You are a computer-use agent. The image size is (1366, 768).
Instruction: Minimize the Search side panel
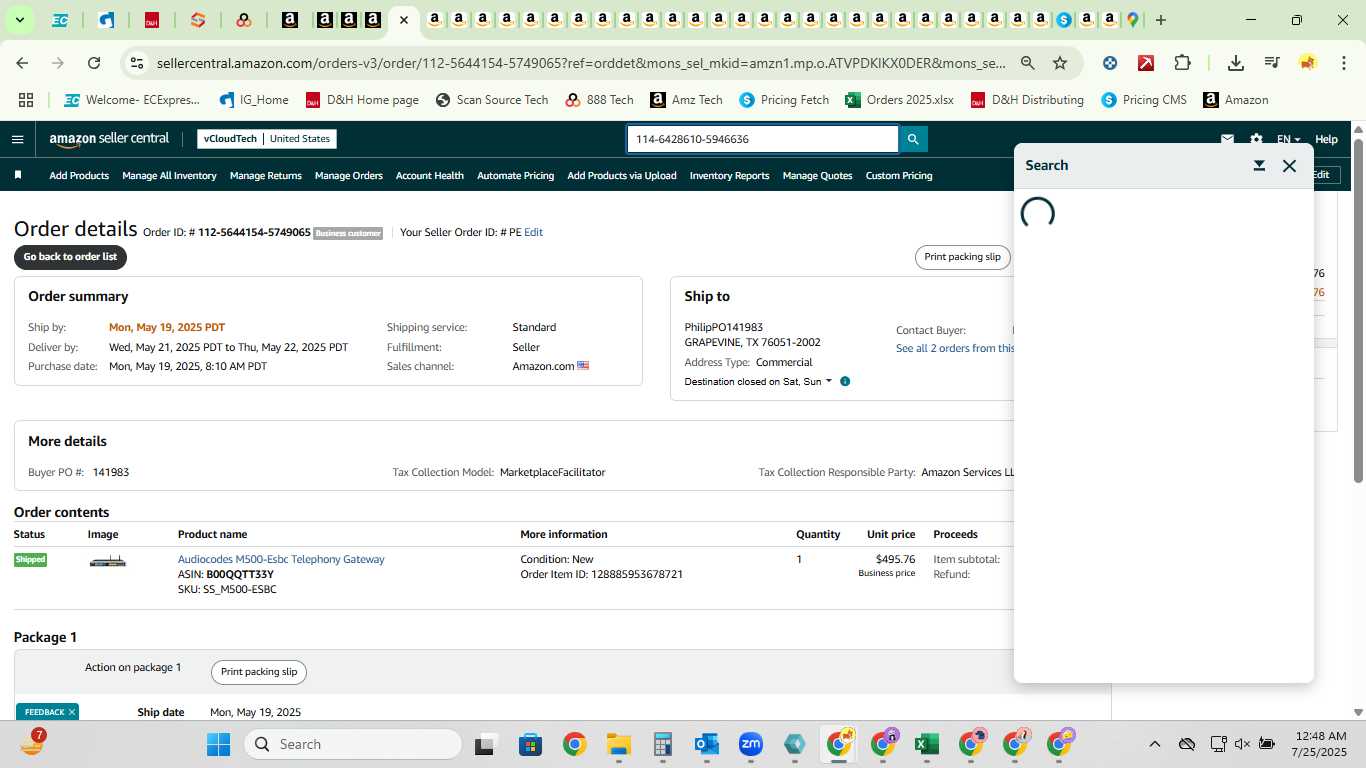1260,166
